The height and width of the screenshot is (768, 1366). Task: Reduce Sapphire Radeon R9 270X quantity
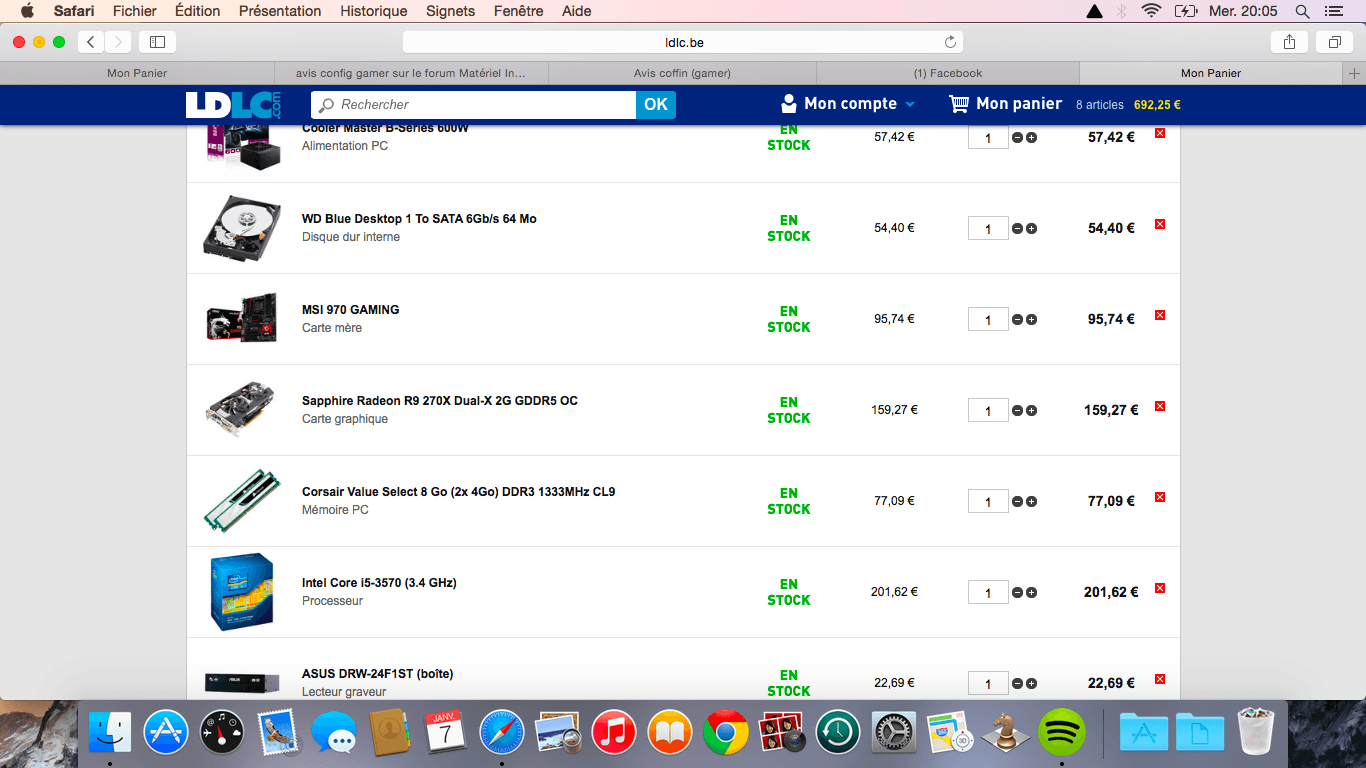click(x=1017, y=411)
